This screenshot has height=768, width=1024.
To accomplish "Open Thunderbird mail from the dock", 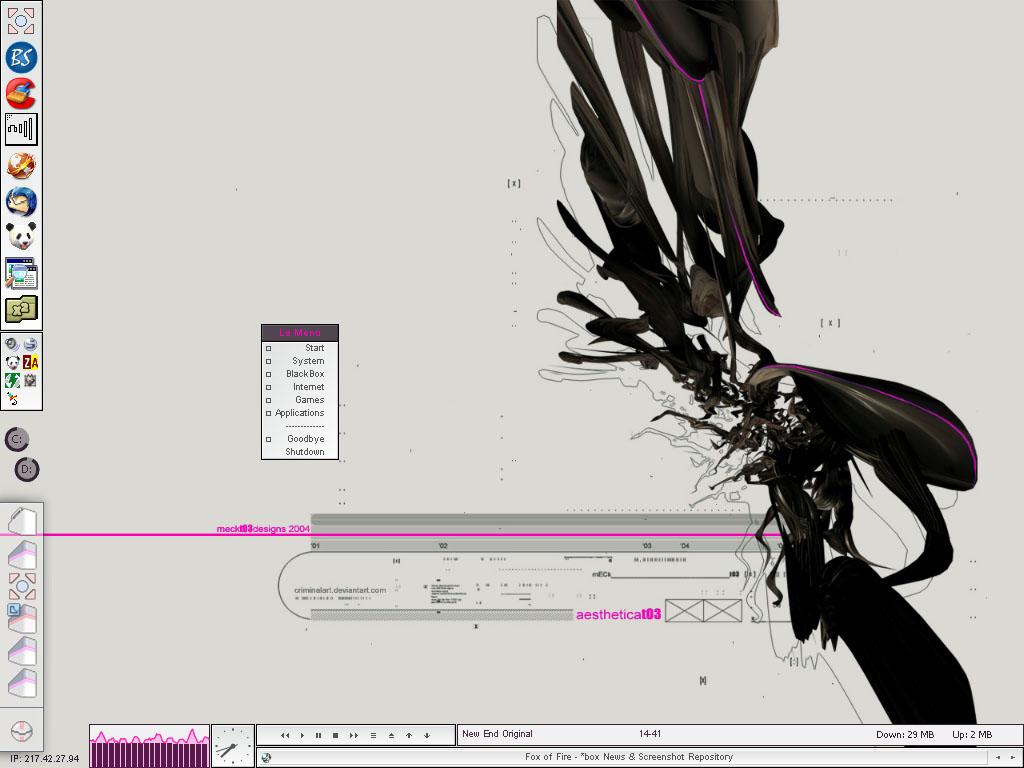I will pos(21,201).
